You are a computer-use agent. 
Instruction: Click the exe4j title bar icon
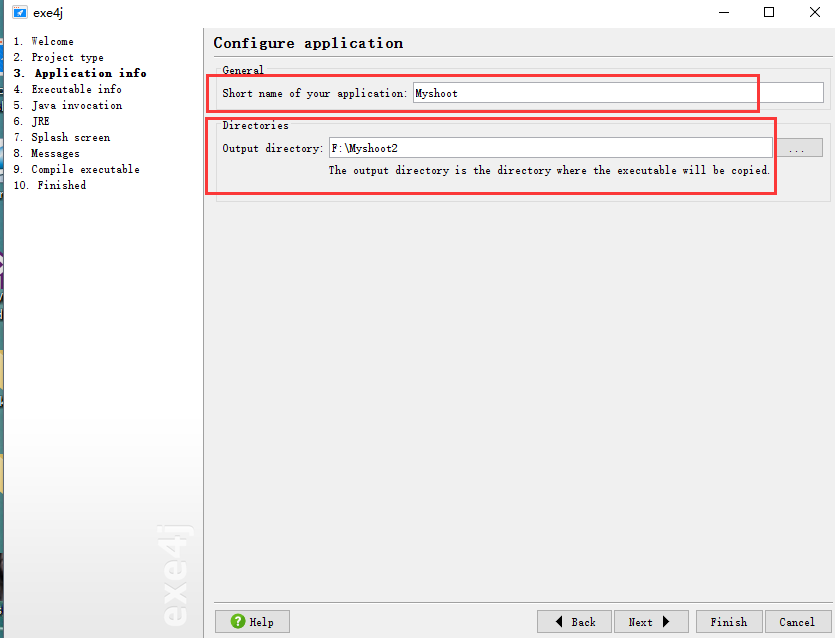click(x=20, y=12)
